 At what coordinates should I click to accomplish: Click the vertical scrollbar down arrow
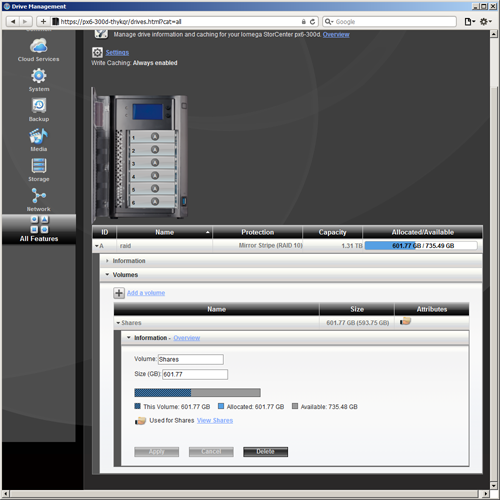click(494, 486)
